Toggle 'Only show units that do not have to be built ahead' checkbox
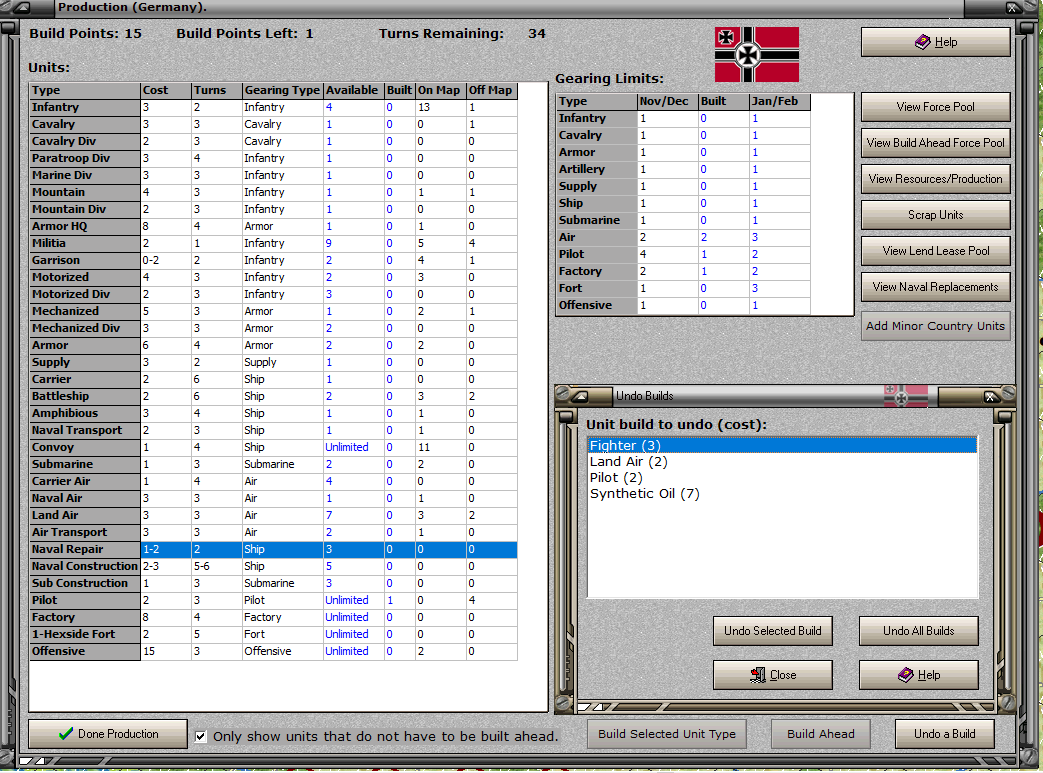The image size is (1043, 773). pyautogui.click(x=200, y=736)
